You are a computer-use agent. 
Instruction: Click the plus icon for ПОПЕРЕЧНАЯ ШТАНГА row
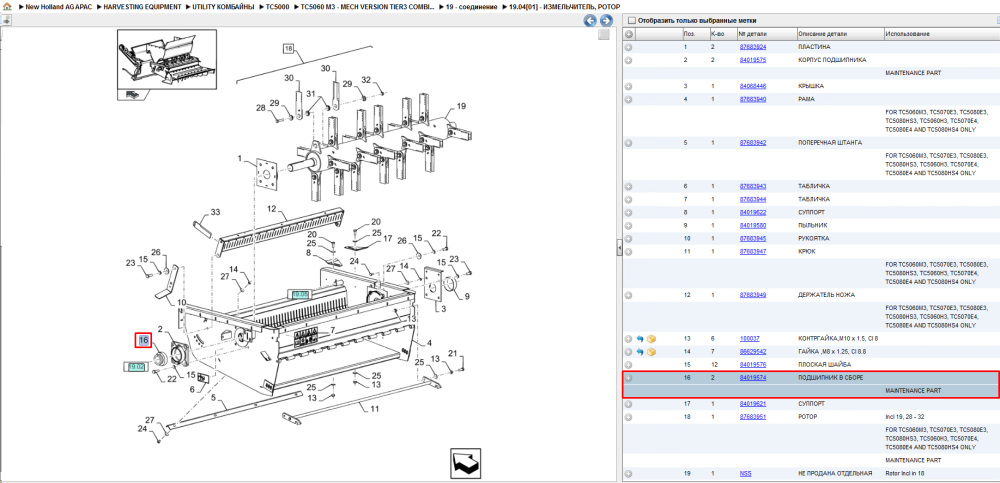(x=628, y=143)
